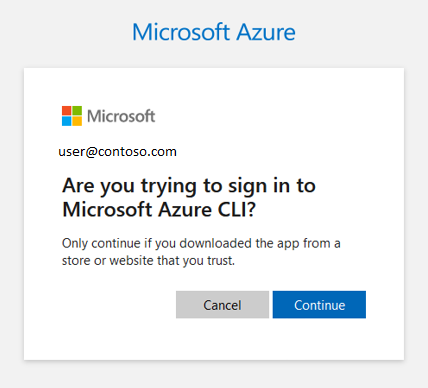Click the 'contoso.com' domain in the email
The width and height of the screenshot is (428, 388).
click(137, 152)
